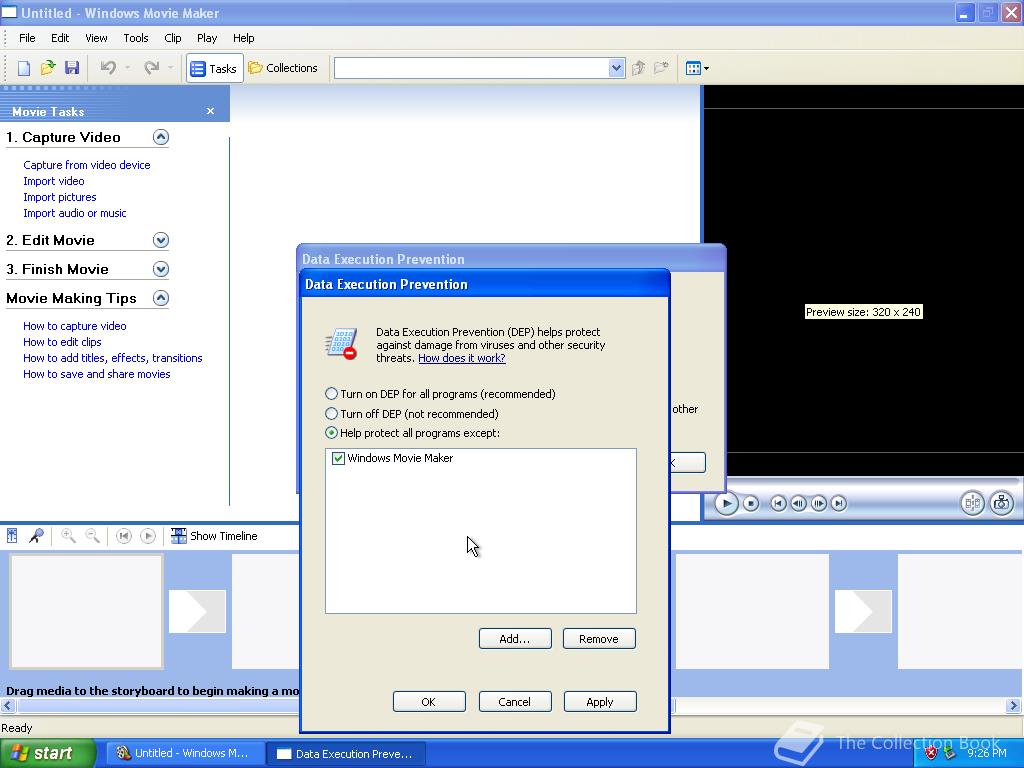Open the Views dropdown icon
Image resolution: width=1024 pixels, height=768 pixels.
coord(697,68)
